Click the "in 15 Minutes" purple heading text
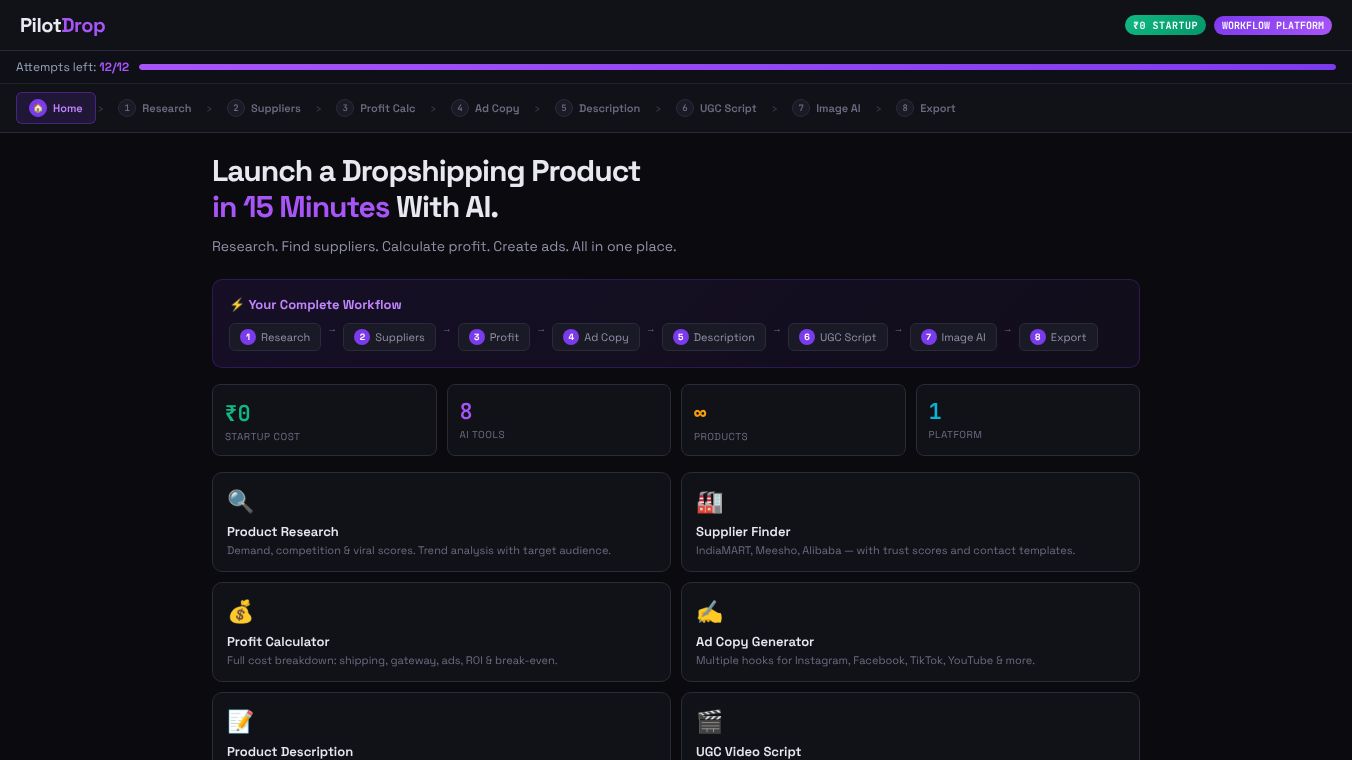 point(300,207)
